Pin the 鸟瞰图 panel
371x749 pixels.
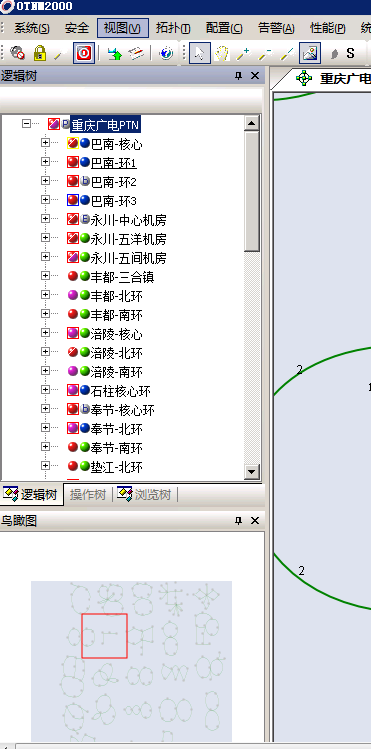click(239, 521)
